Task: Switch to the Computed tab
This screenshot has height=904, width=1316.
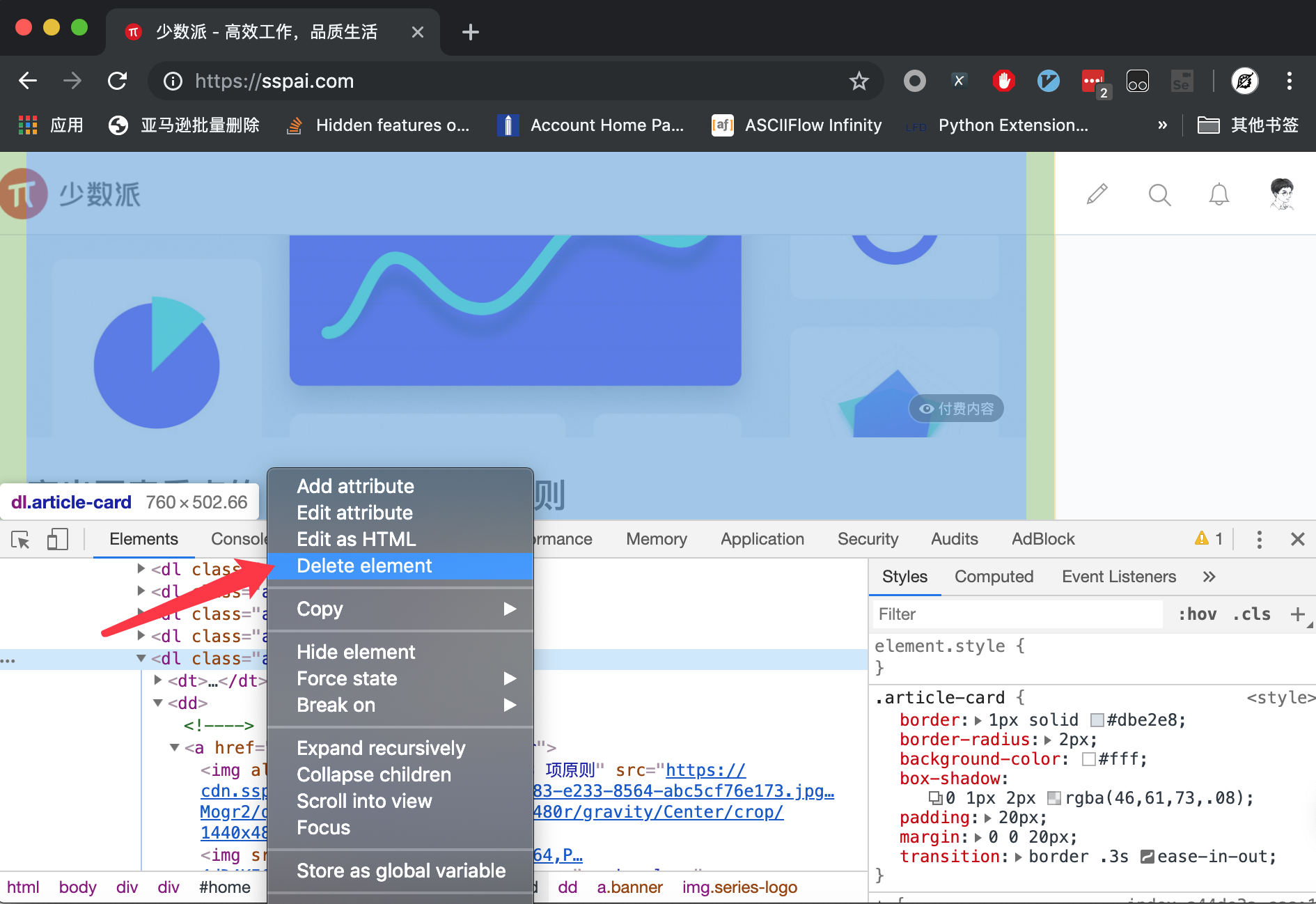Action: click(994, 577)
